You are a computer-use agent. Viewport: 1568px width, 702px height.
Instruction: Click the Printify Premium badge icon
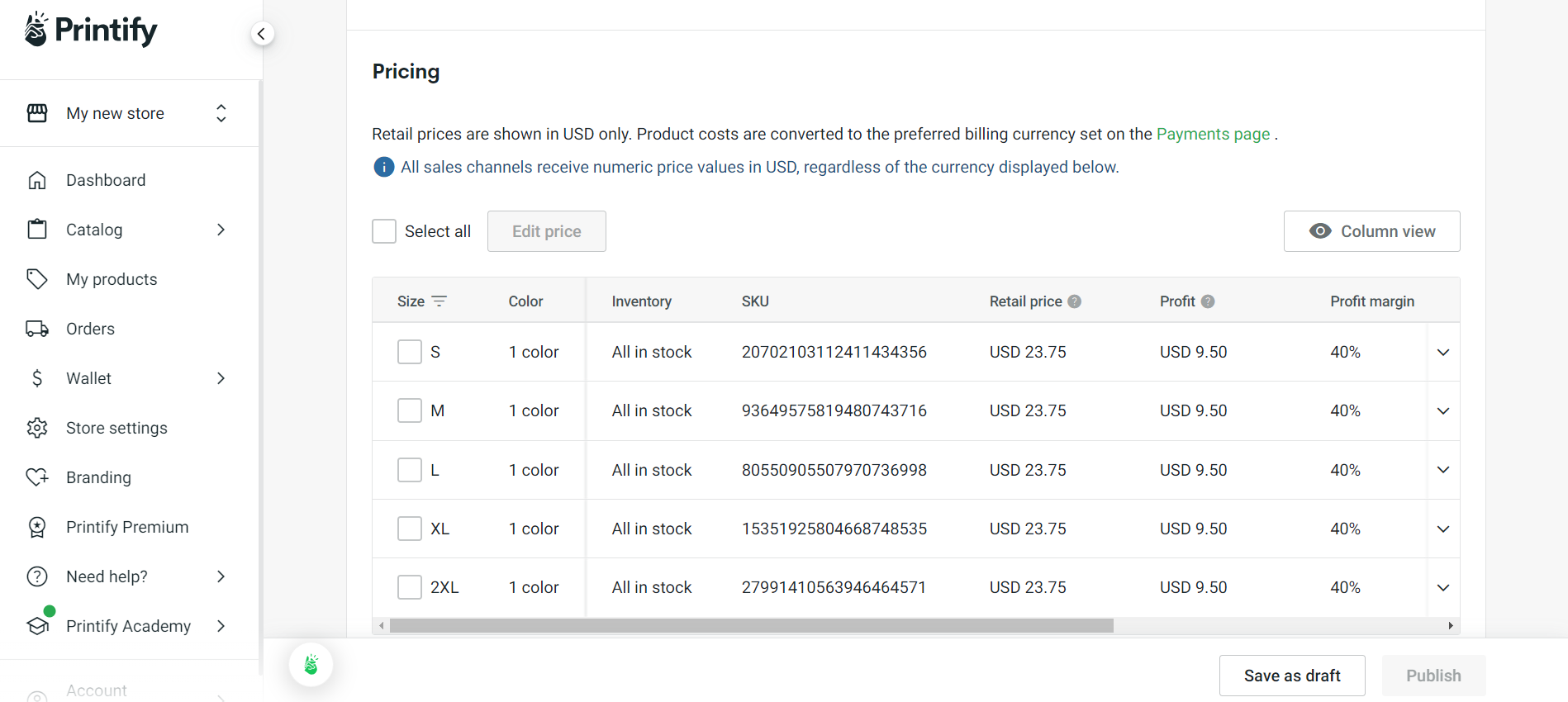[37, 527]
